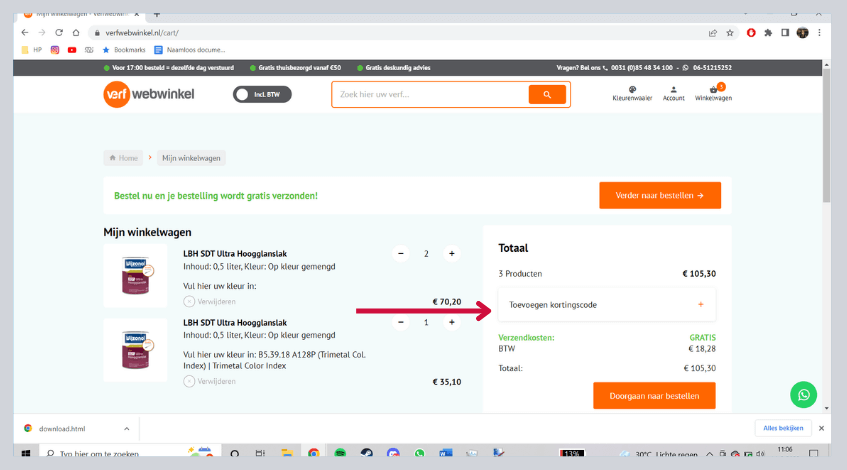Image resolution: width=847 pixels, height=470 pixels.
Task: Open the Winkelwagen basket icon
Action: pos(713,92)
